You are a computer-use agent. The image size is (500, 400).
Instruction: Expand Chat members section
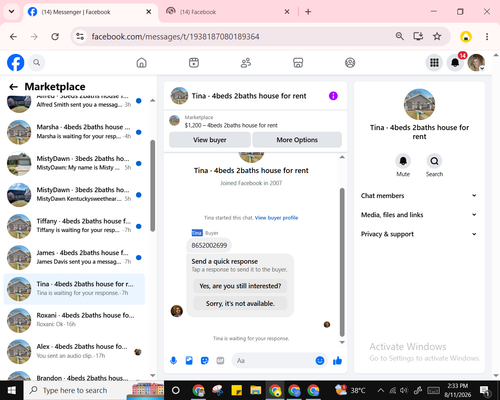point(419,196)
